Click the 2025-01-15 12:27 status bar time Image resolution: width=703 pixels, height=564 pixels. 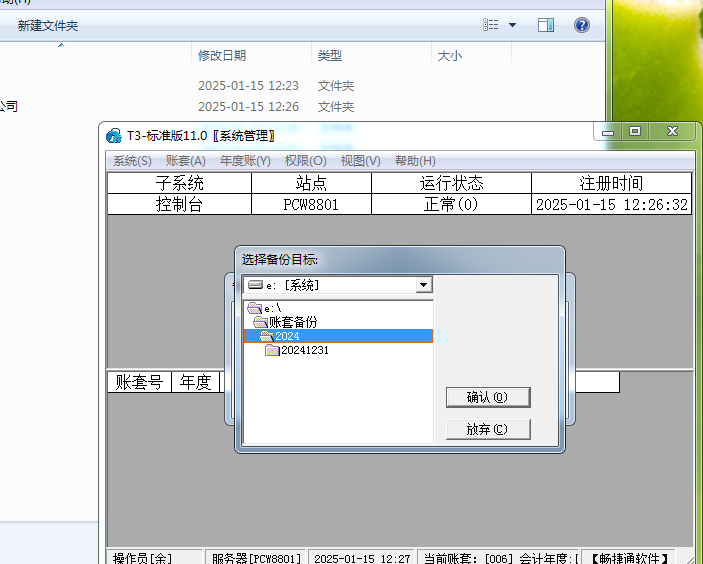[x=362, y=558]
